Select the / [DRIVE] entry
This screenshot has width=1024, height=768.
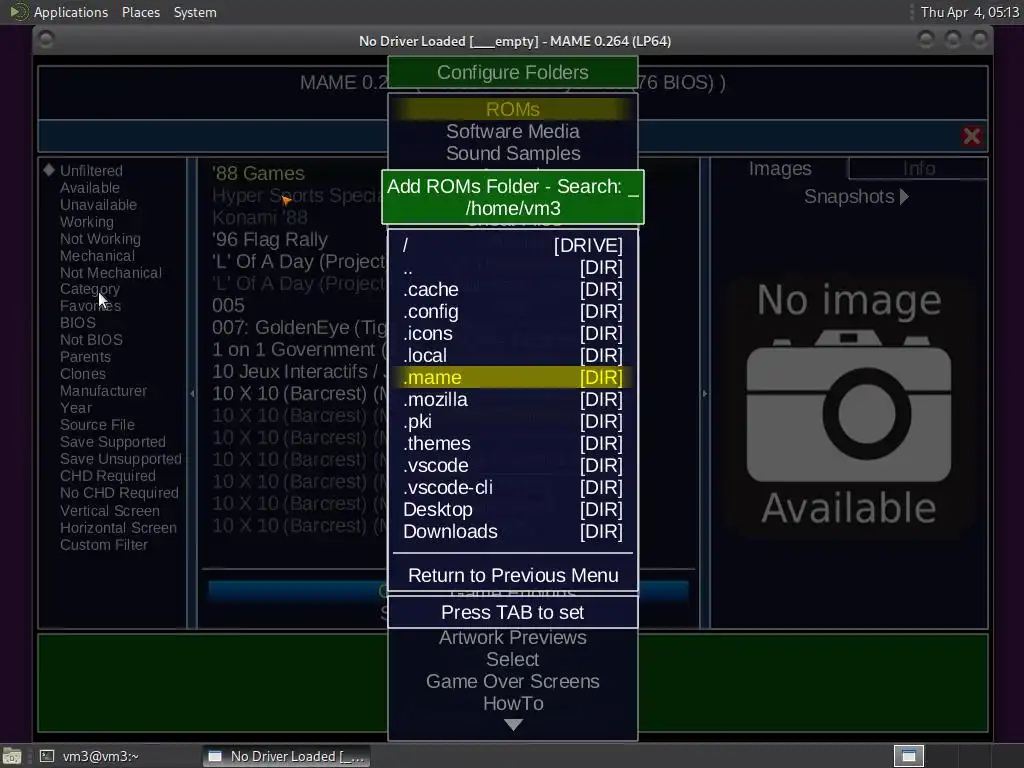(x=513, y=246)
